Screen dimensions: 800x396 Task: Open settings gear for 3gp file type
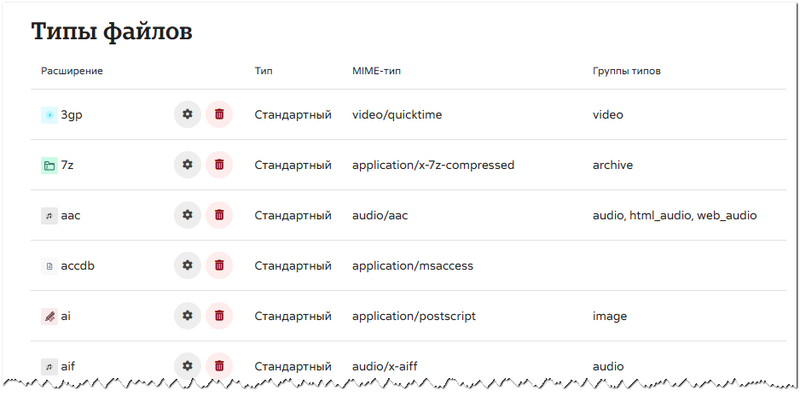[x=187, y=114]
